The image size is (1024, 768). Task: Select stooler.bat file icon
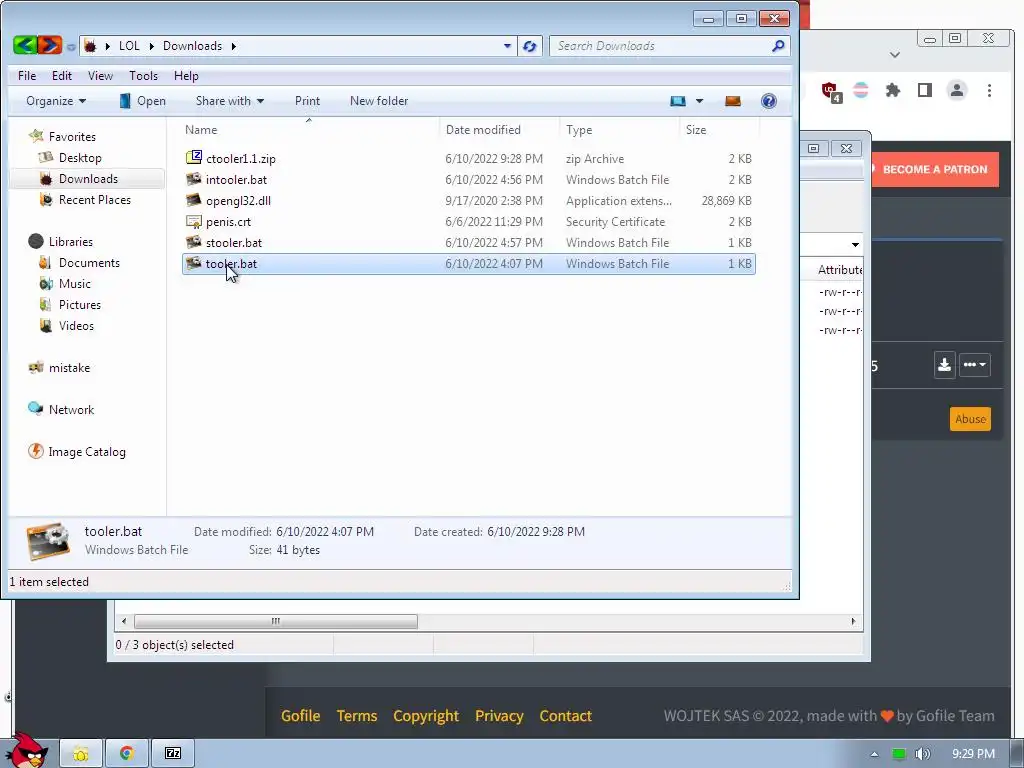pyautogui.click(x=193, y=242)
